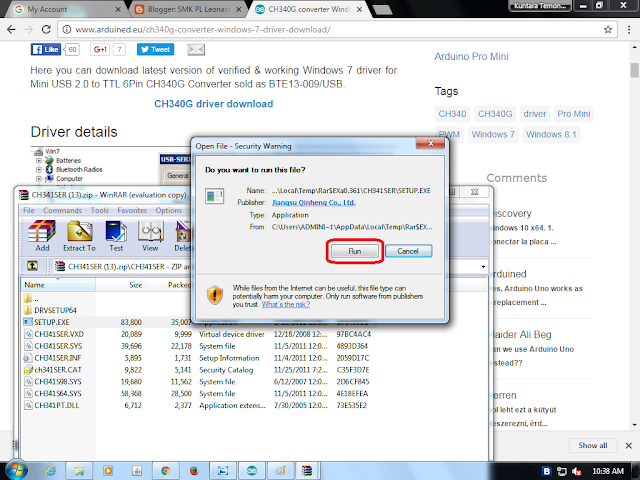Open Chrome from the taskbar

(165, 471)
